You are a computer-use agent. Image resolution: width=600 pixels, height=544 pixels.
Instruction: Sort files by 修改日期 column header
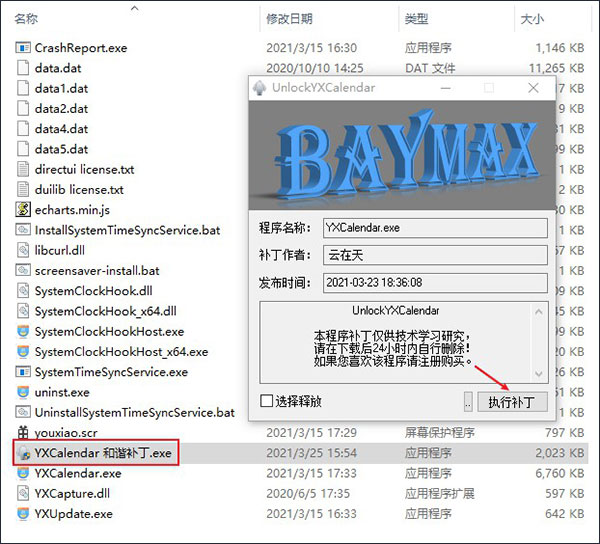coord(290,19)
